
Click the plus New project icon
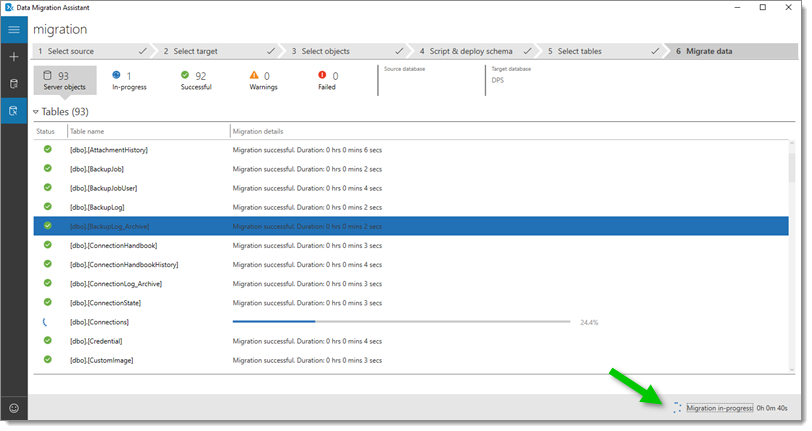14,57
